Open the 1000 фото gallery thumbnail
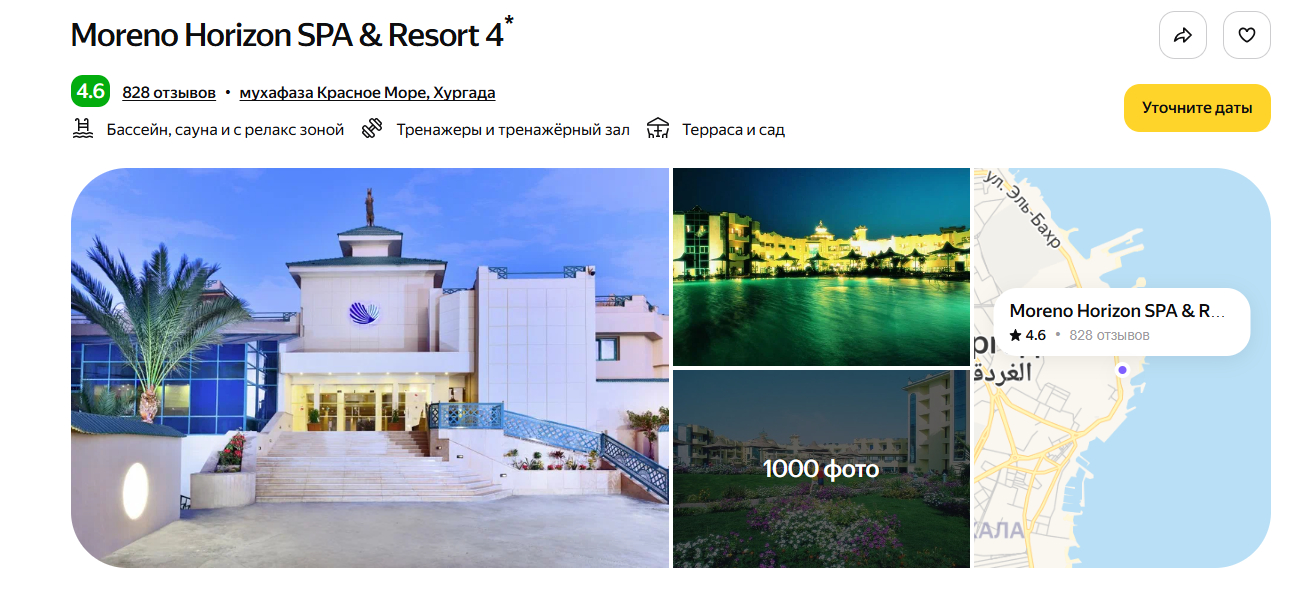The image size is (1314, 609). [x=821, y=469]
